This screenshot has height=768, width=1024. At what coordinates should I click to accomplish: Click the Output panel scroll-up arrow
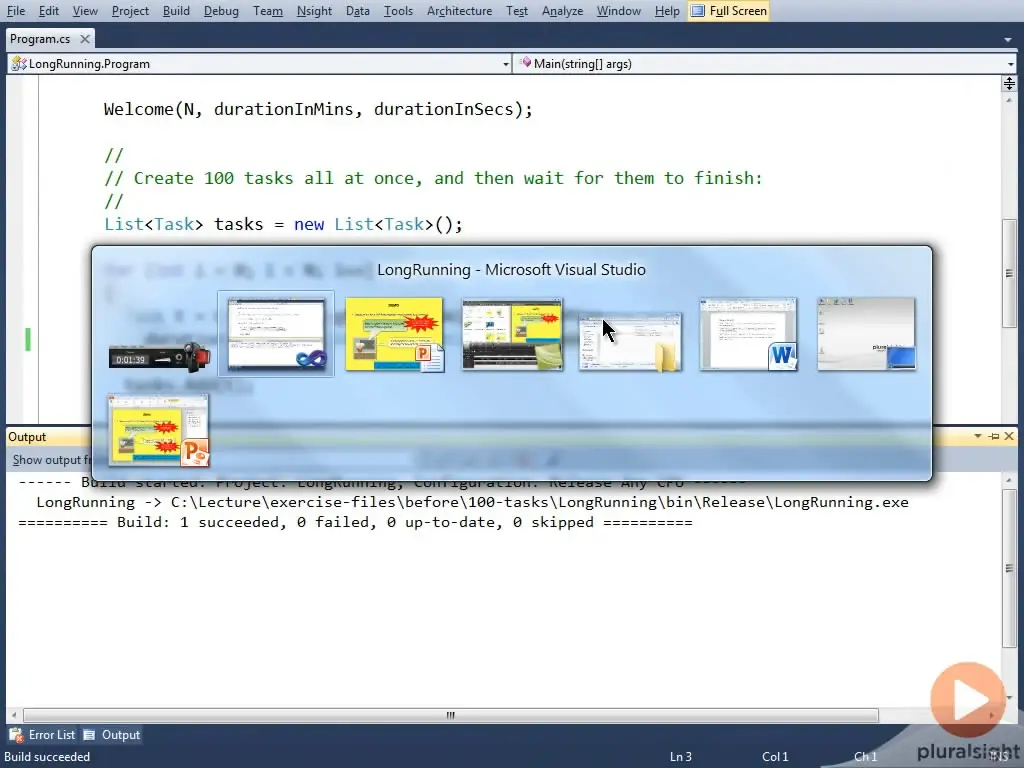(1009, 481)
